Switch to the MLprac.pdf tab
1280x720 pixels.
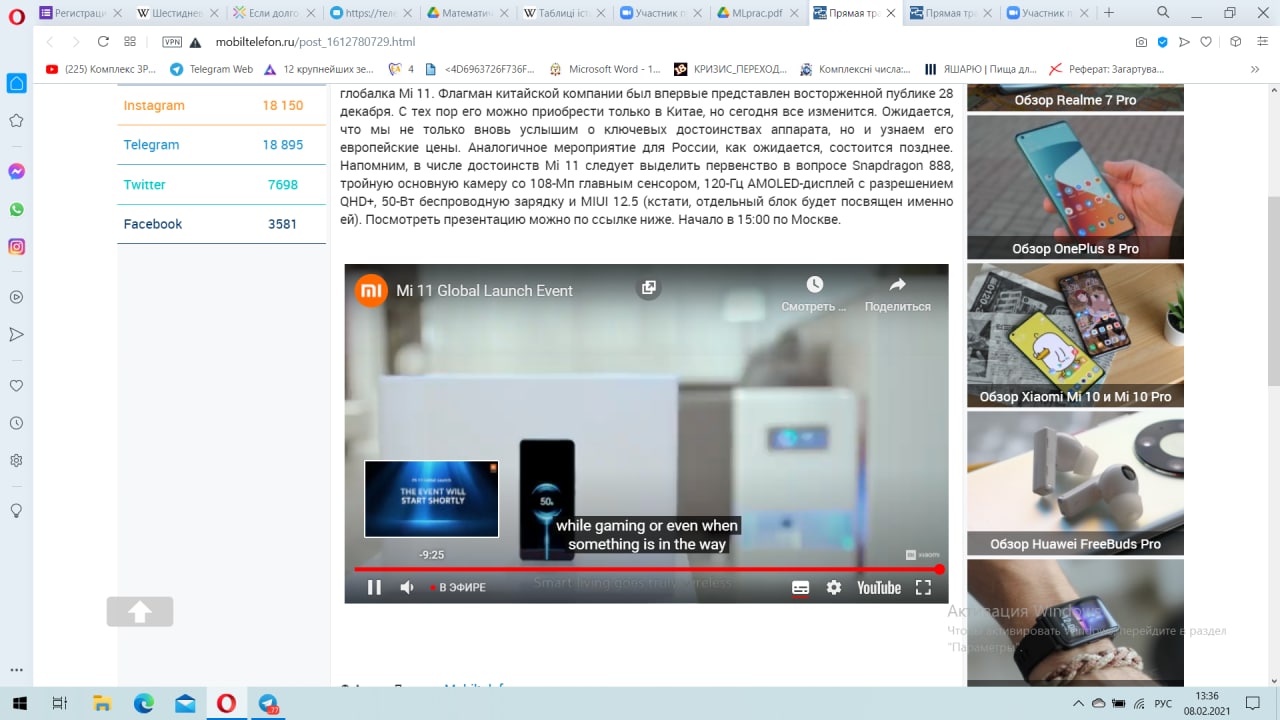tap(755, 13)
